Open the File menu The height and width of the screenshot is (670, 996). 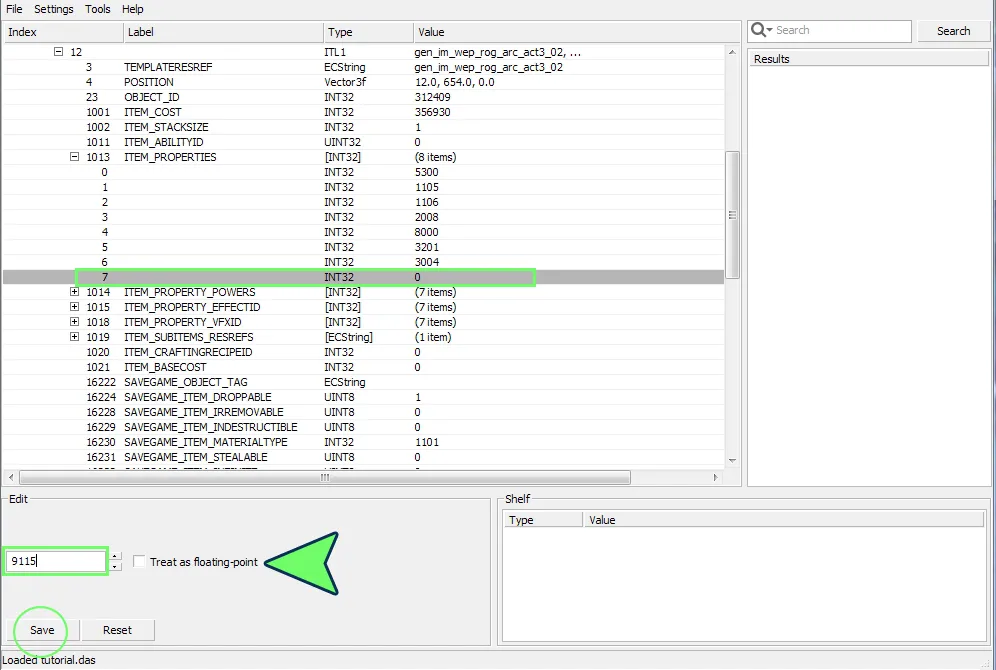coord(14,9)
